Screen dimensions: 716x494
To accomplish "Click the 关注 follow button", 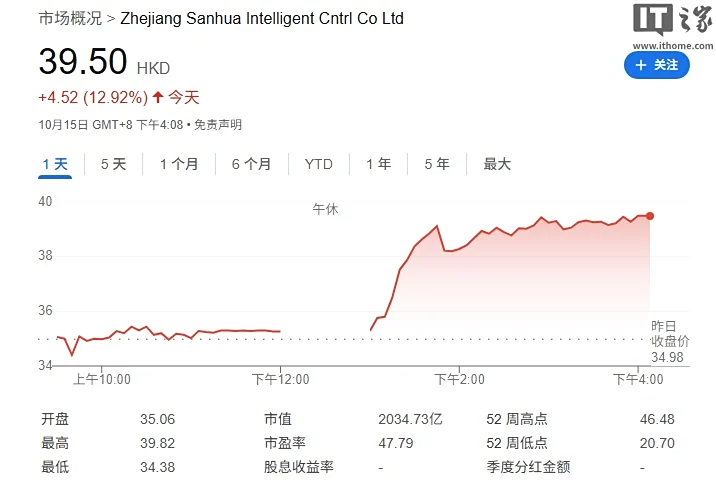I will (x=657, y=65).
